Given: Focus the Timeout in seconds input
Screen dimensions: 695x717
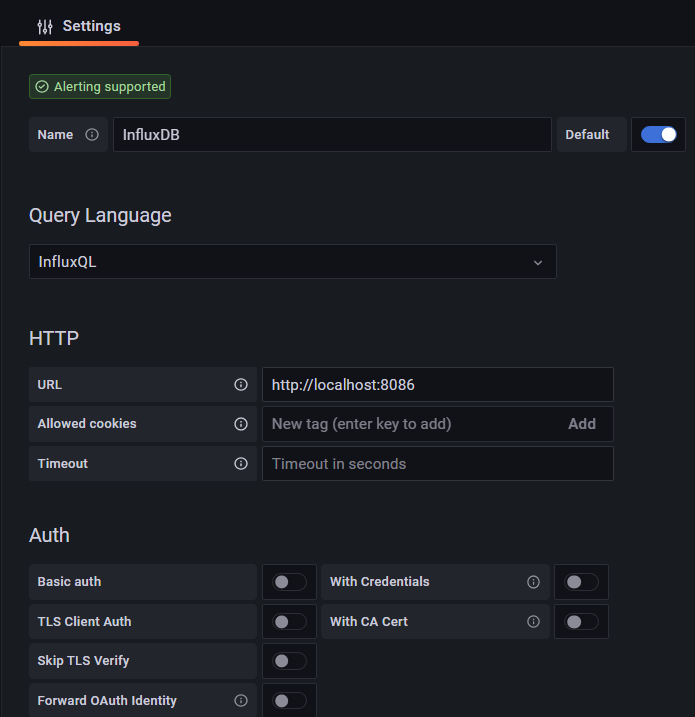Looking at the screenshot, I should coord(438,464).
